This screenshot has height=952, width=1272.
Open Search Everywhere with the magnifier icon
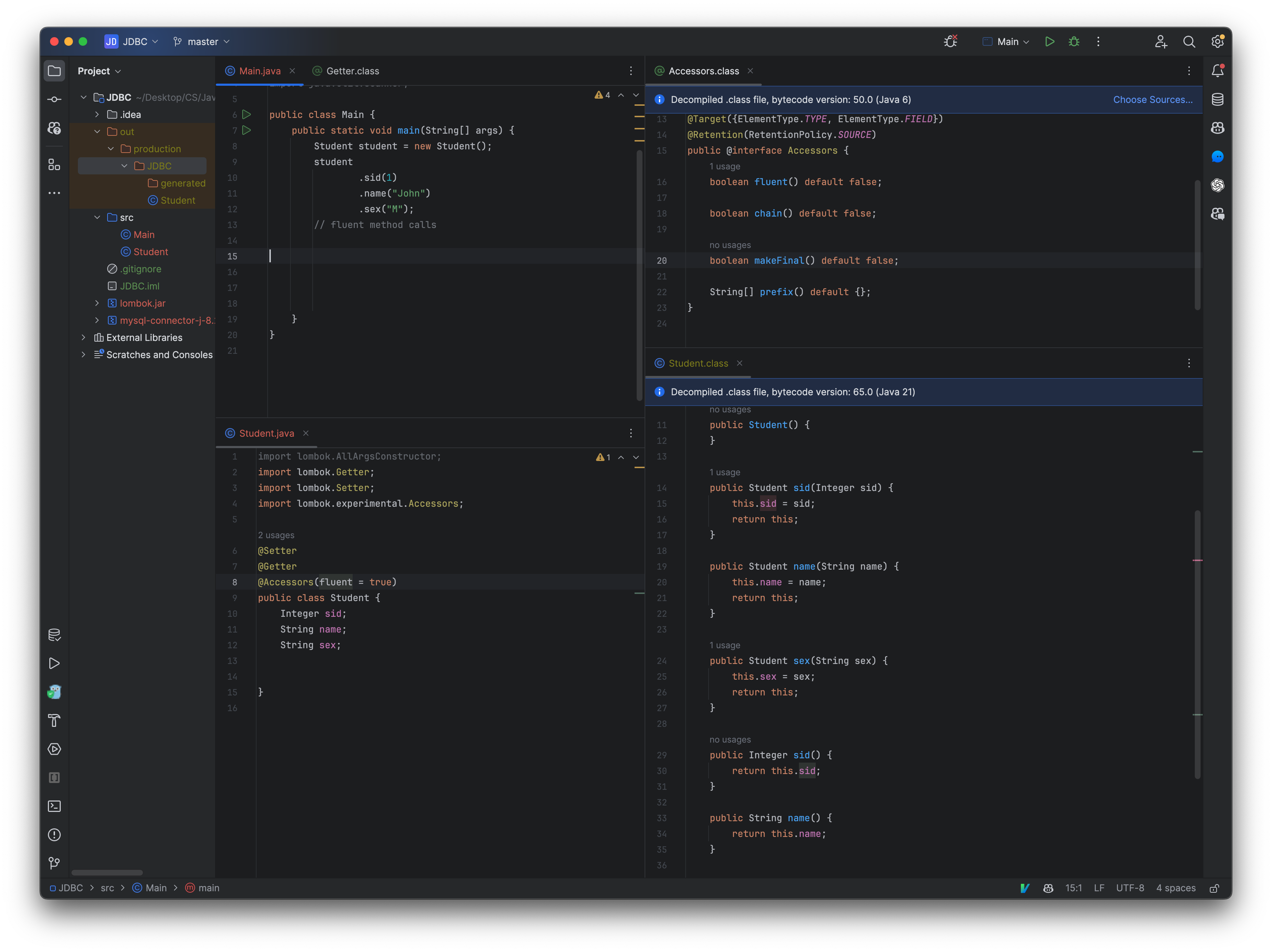point(1190,41)
